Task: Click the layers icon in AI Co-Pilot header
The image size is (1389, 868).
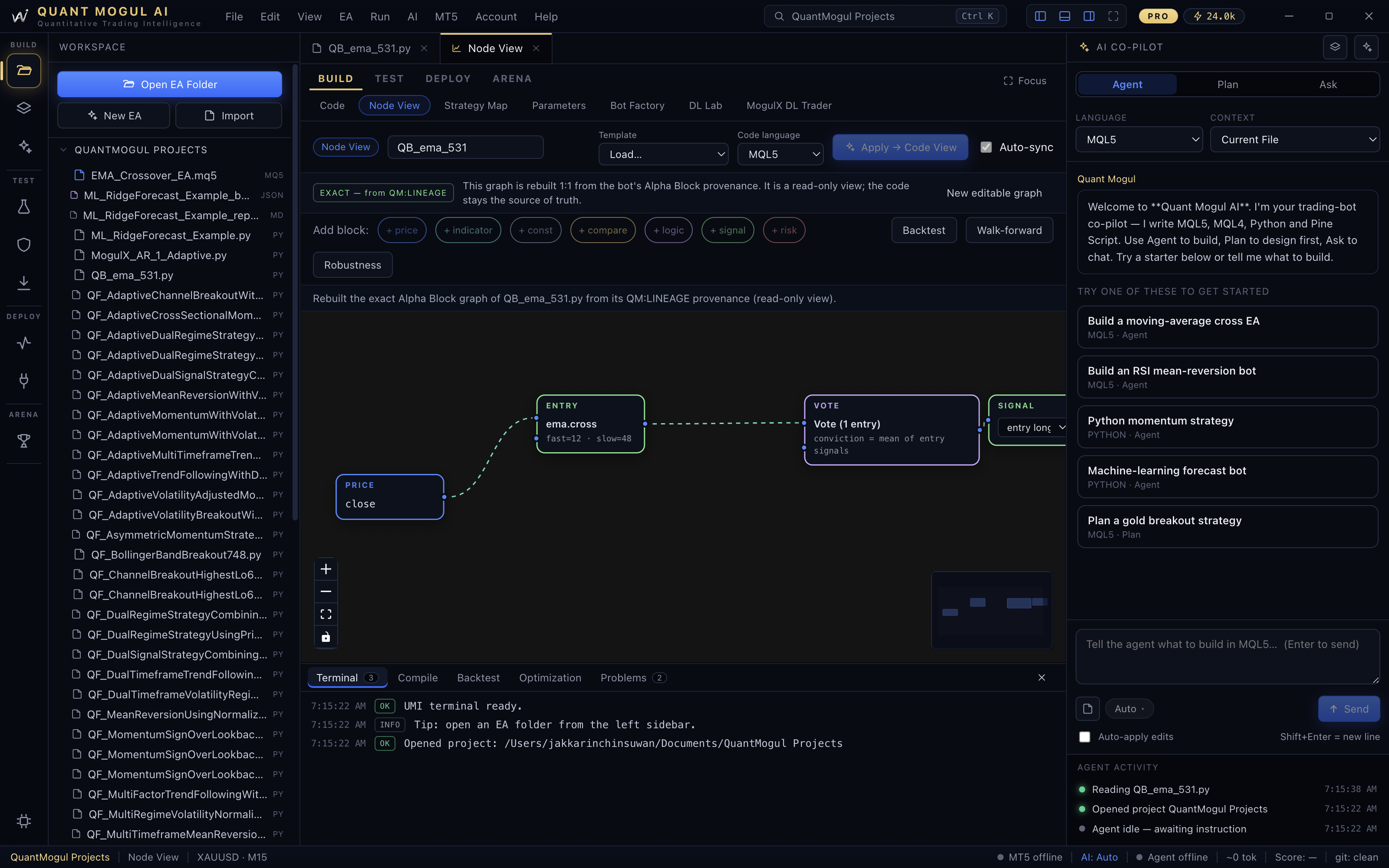Action: click(x=1334, y=47)
